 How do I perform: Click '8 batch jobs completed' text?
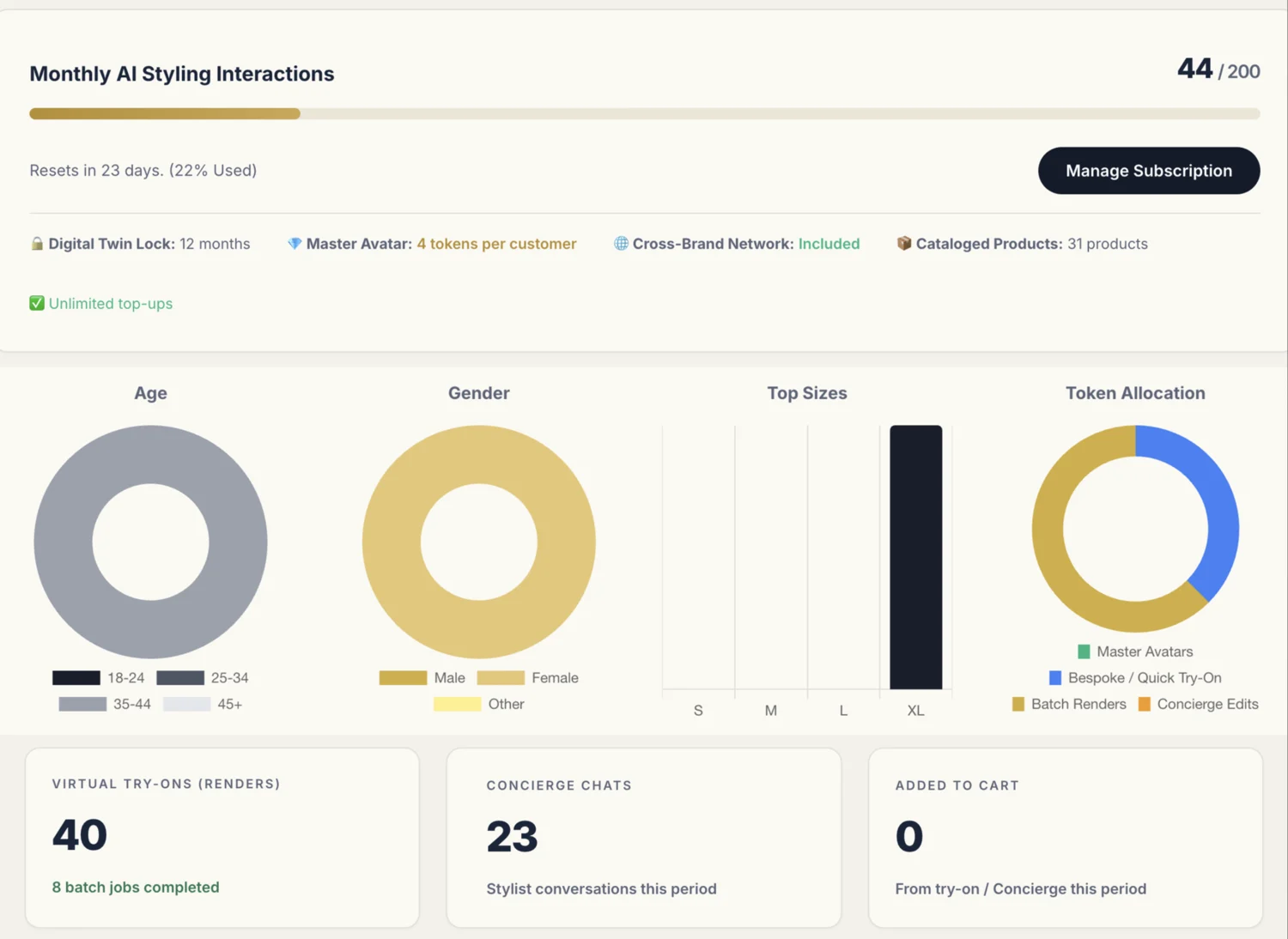(x=136, y=887)
